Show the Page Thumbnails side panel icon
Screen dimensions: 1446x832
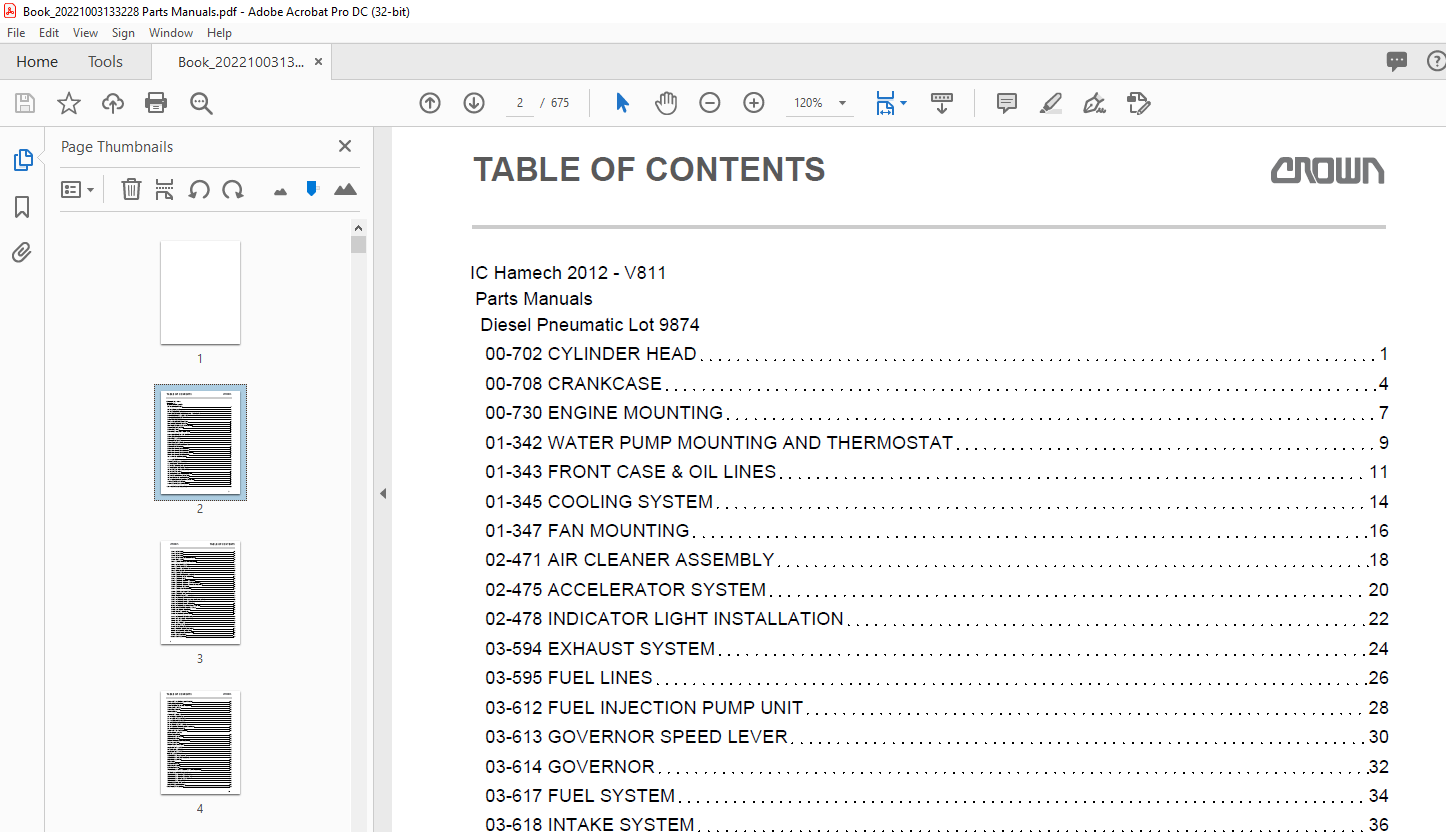(22, 160)
